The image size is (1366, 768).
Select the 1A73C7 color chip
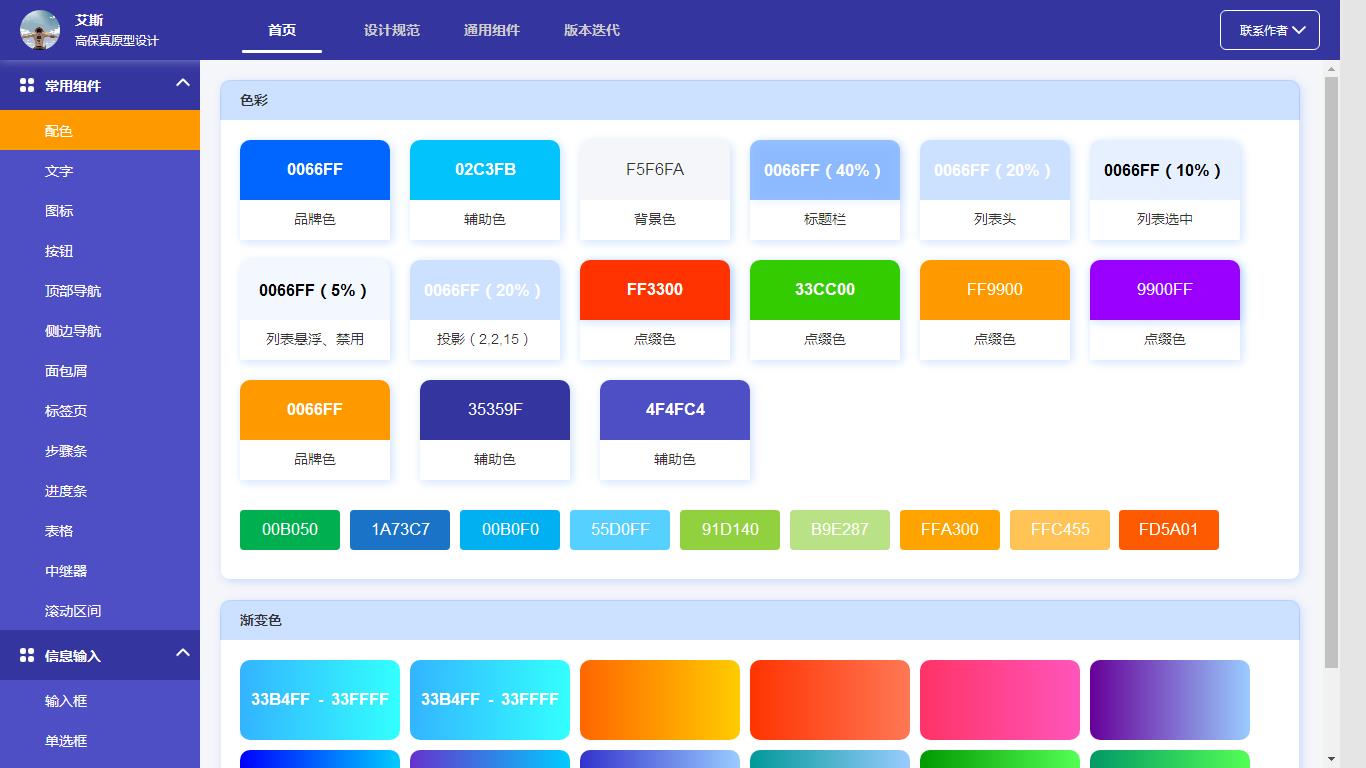400,530
